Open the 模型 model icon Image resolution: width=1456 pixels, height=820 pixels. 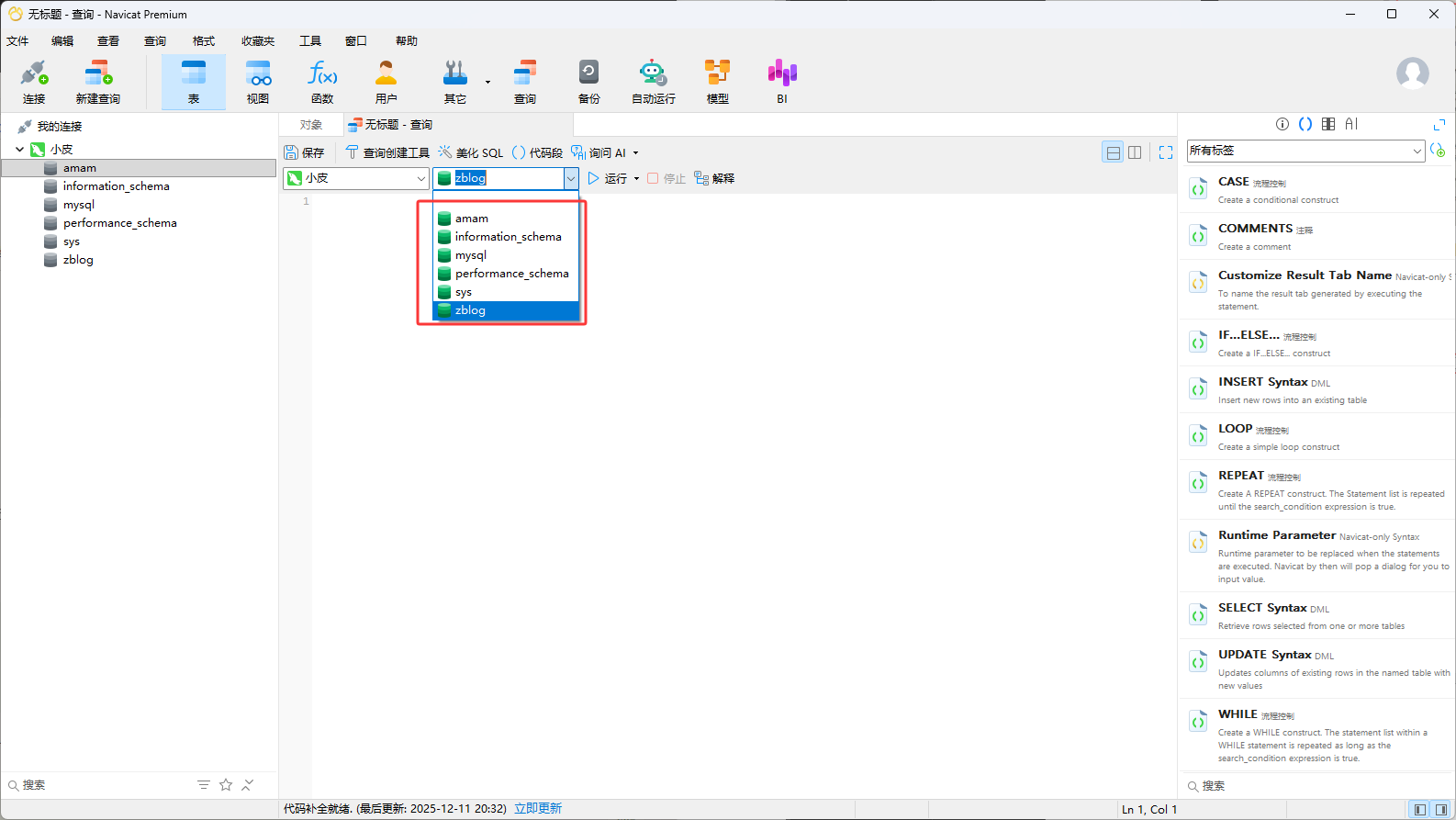pyautogui.click(x=718, y=82)
